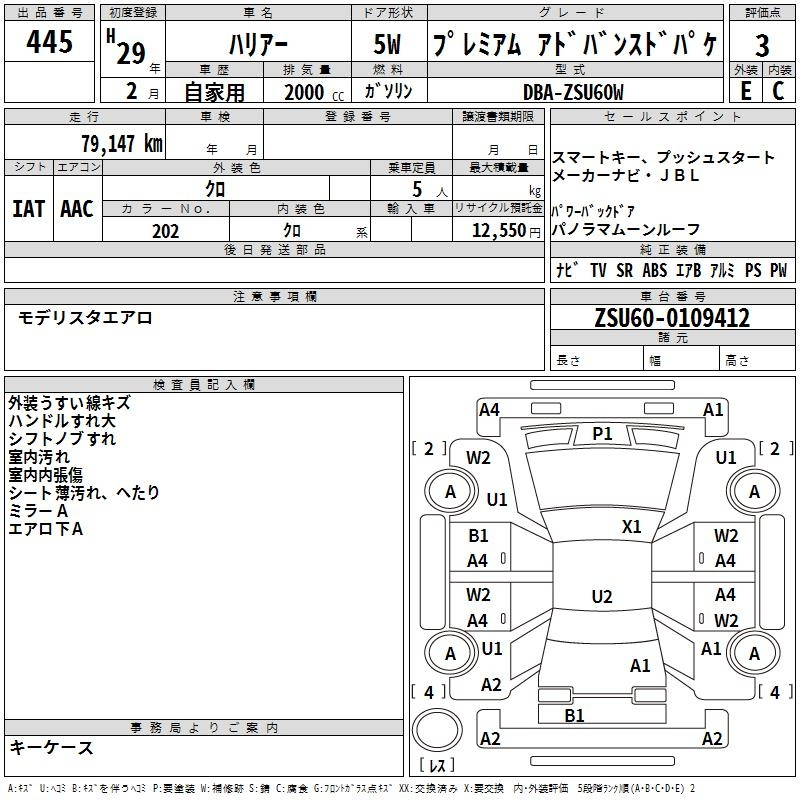Select the ナビ equipment indicator
This screenshot has height=800, width=800.
point(567,270)
